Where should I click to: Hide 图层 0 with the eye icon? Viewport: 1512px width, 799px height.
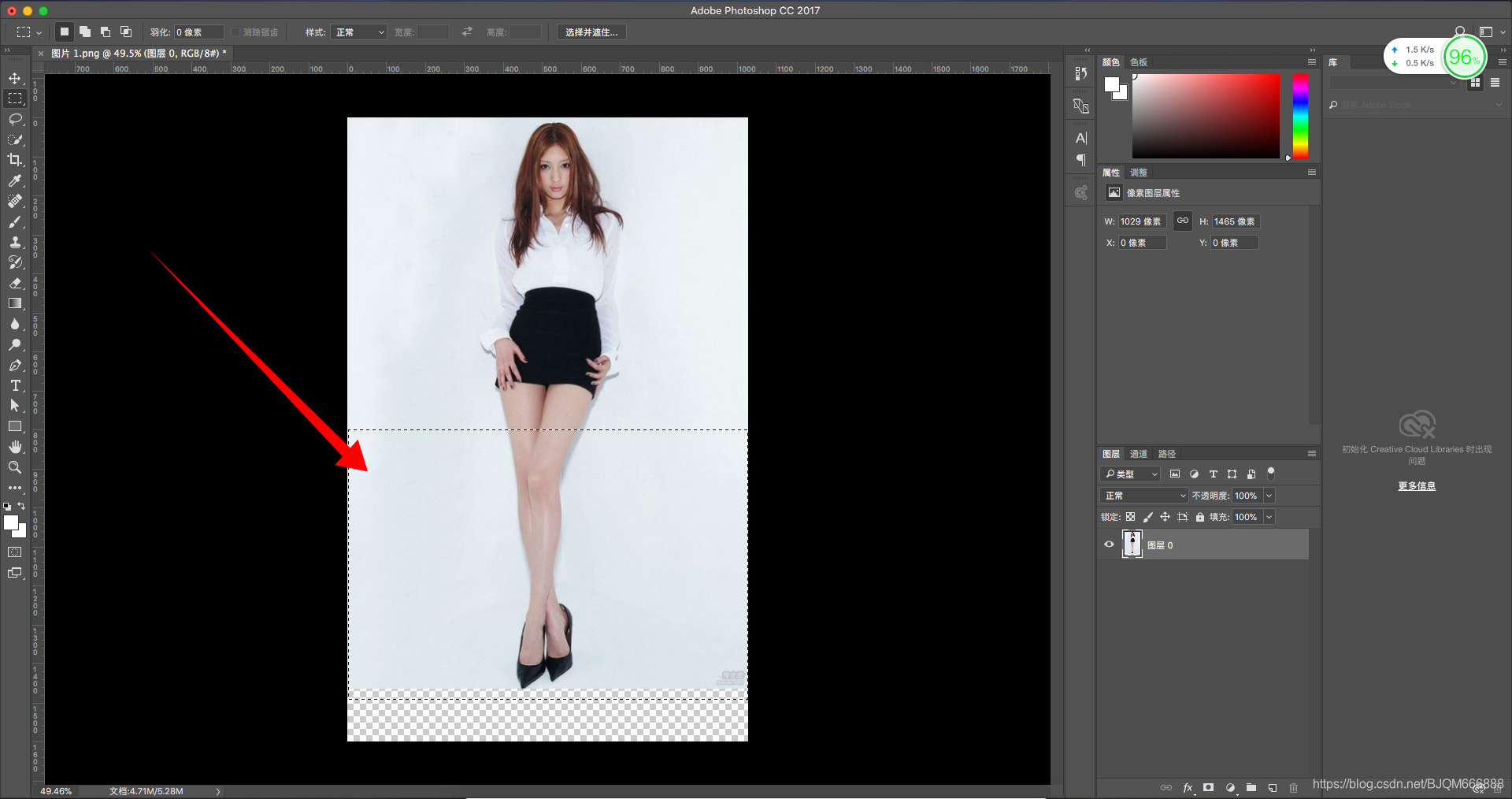click(1109, 544)
